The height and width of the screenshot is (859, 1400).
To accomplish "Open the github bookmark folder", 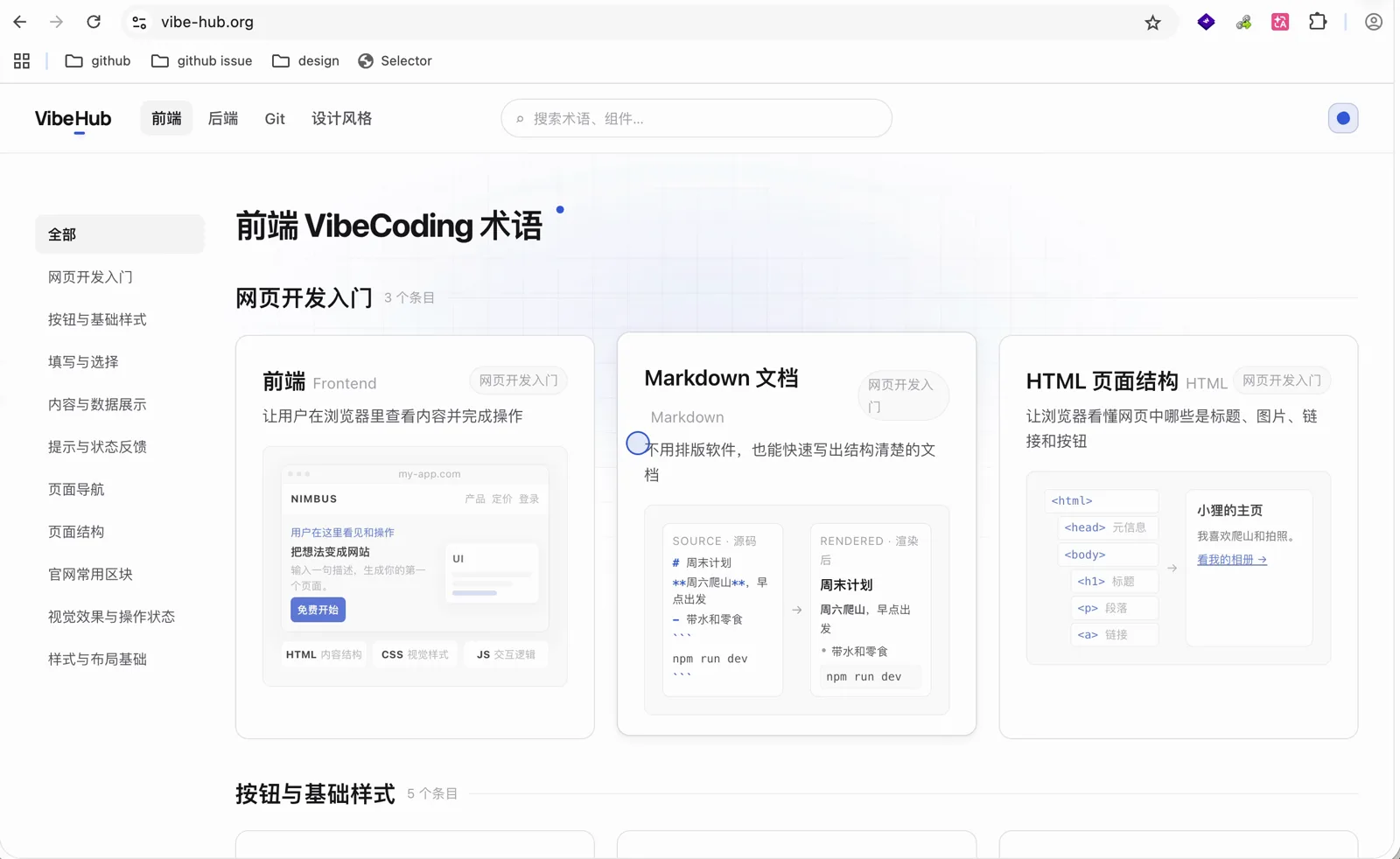I will click(98, 60).
